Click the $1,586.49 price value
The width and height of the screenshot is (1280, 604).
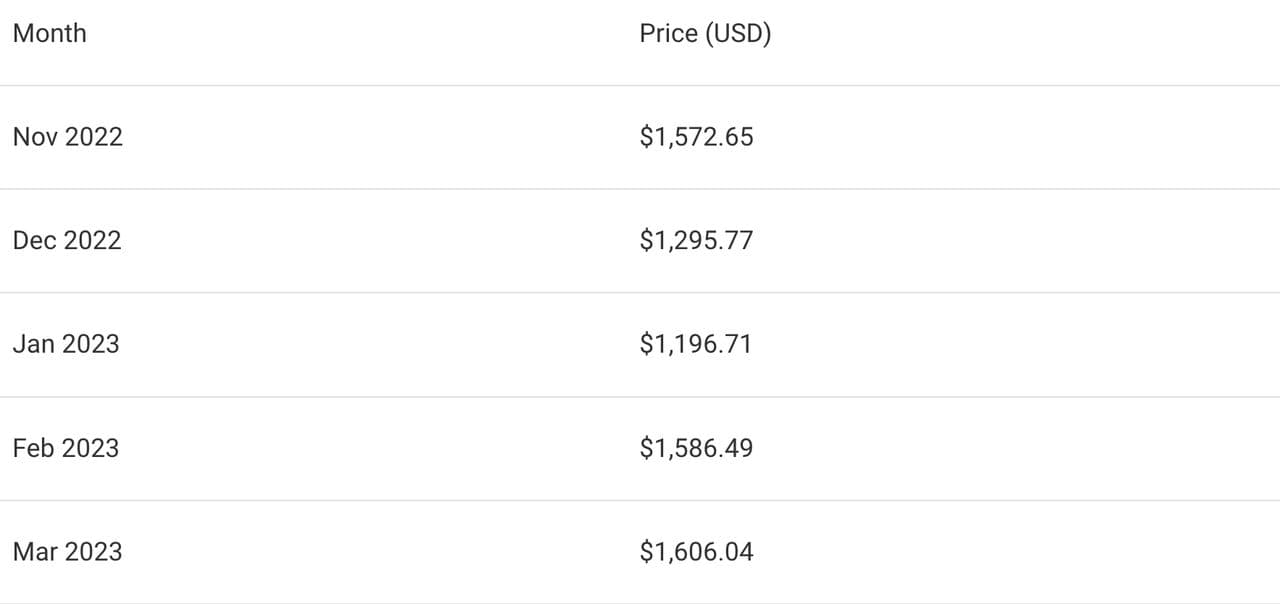pyautogui.click(x=696, y=448)
